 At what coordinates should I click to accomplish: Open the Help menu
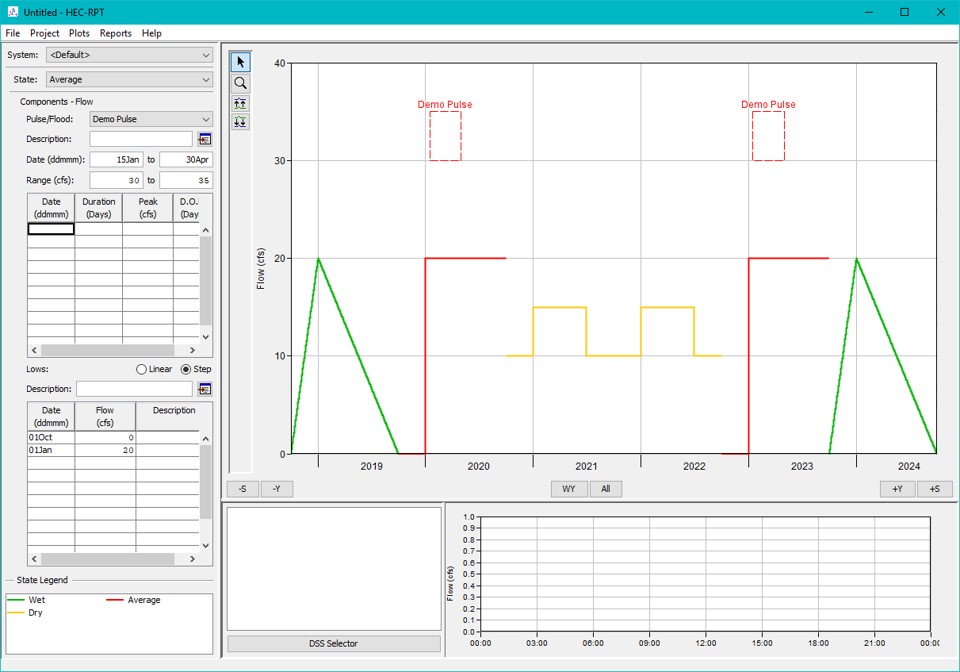pos(151,33)
